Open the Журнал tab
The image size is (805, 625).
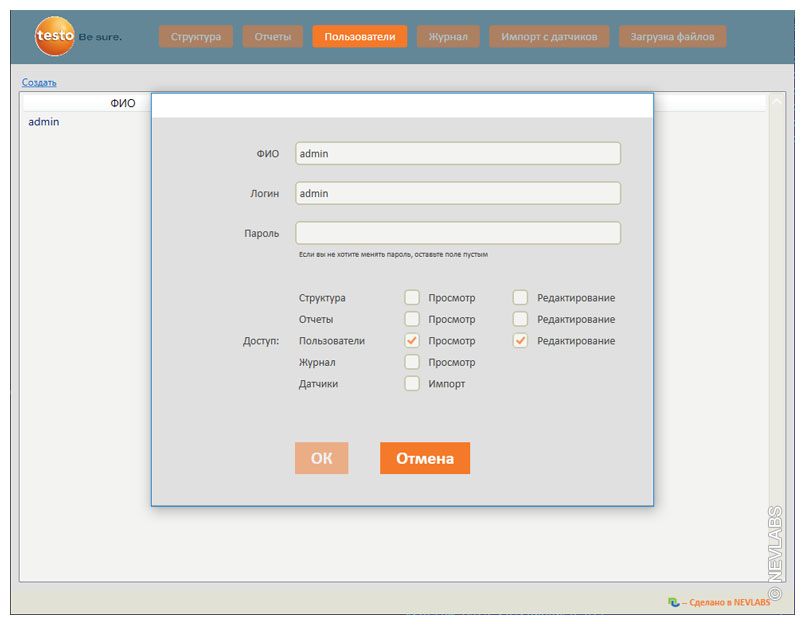click(x=448, y=37)
